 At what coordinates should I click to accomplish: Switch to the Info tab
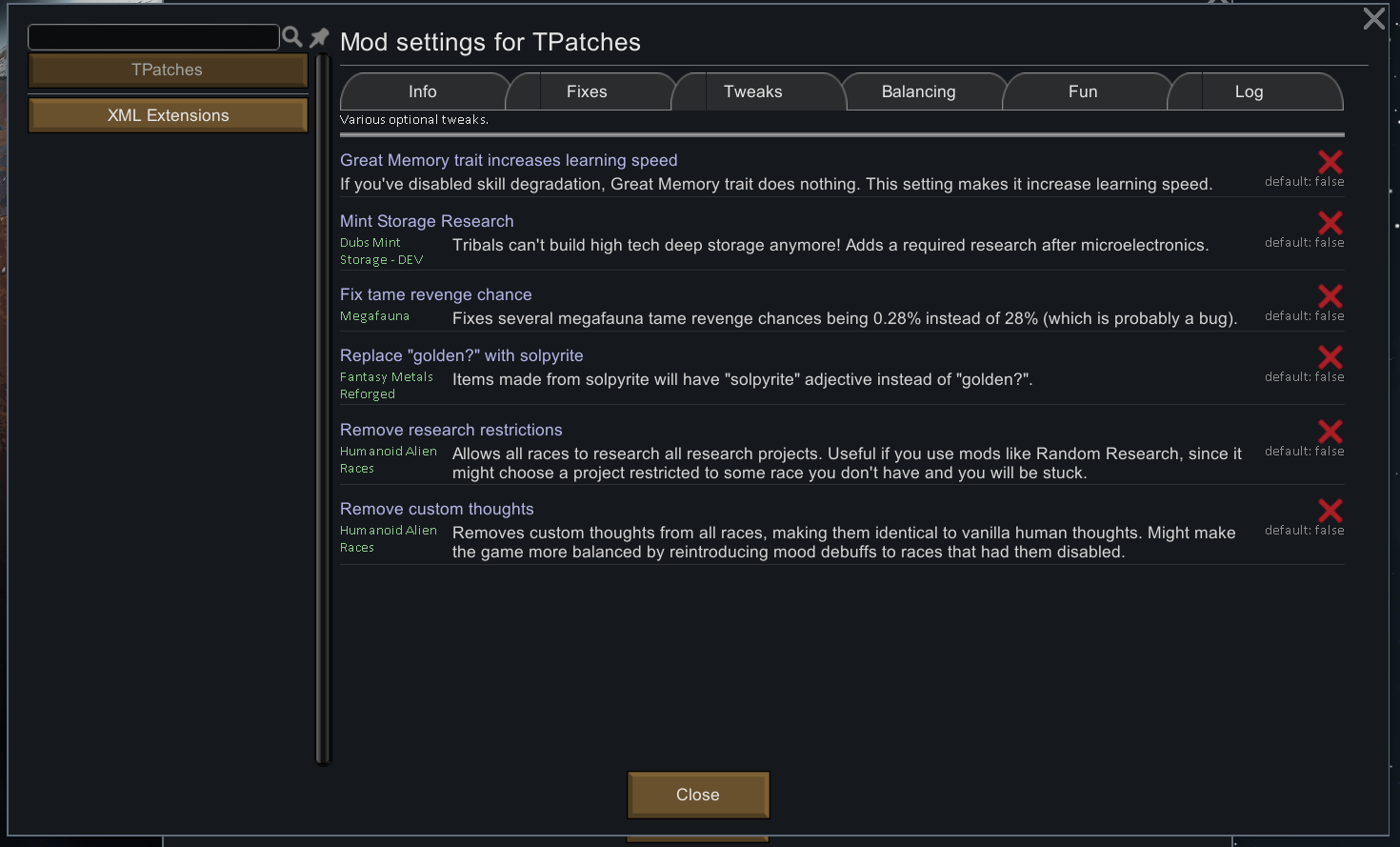point(423,91)
